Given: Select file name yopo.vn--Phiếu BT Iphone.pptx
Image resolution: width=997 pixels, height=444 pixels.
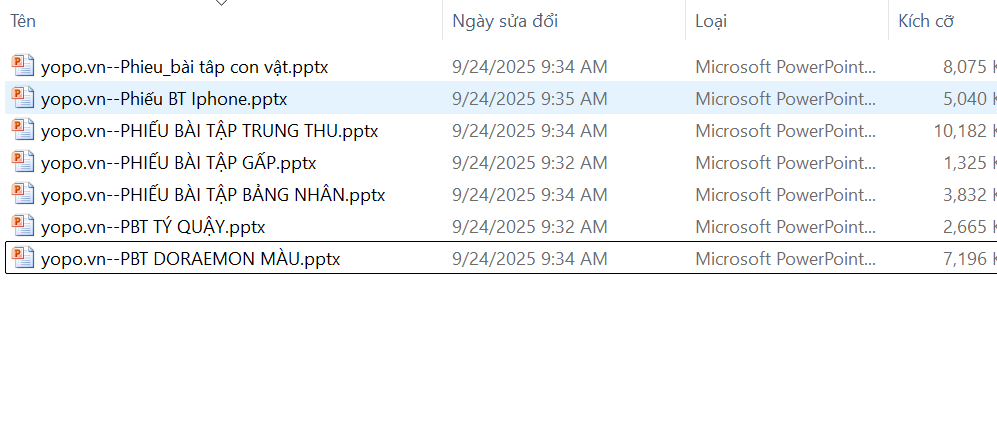Looking at the screenshot, I should (164, 99).
